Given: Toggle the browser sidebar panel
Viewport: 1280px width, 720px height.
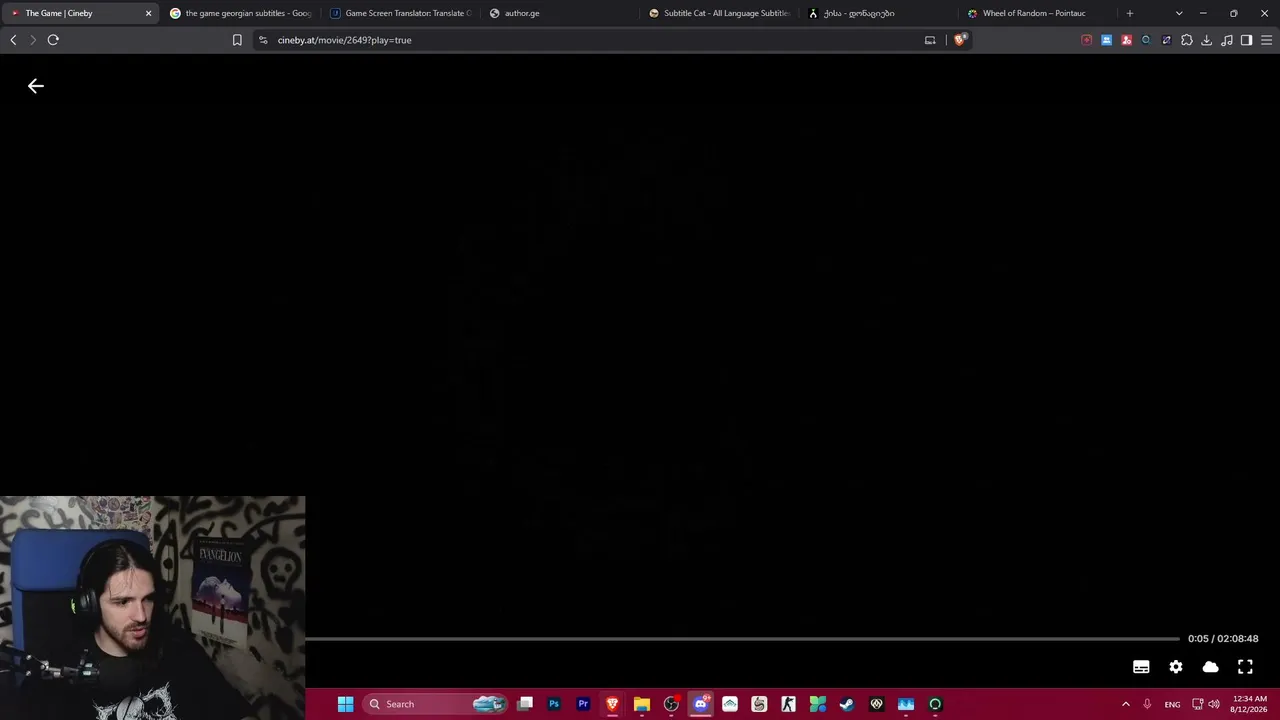Looking at the screenshot, I should (x=1247, y=40).
